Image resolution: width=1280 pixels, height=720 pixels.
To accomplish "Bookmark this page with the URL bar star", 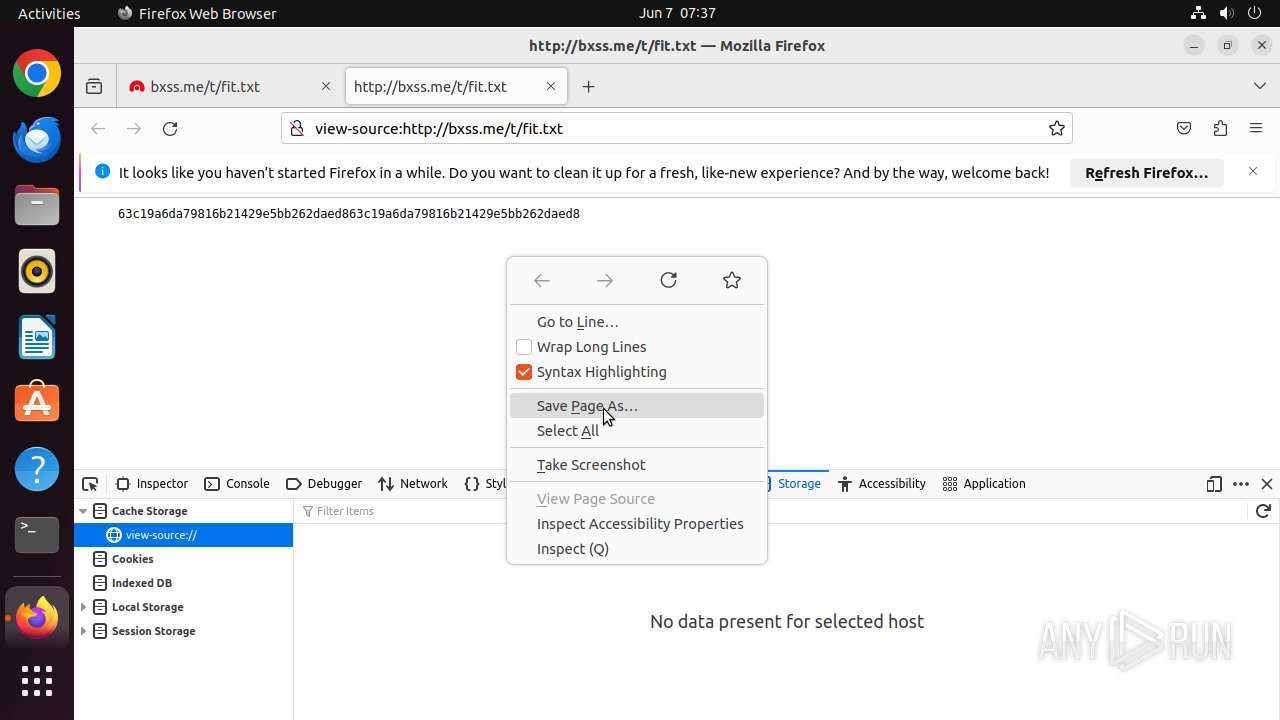I will (x=1056, y=128).
